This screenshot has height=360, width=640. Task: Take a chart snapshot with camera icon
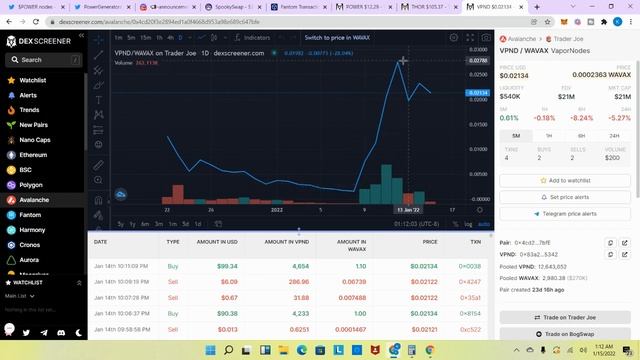pos(486,38)
